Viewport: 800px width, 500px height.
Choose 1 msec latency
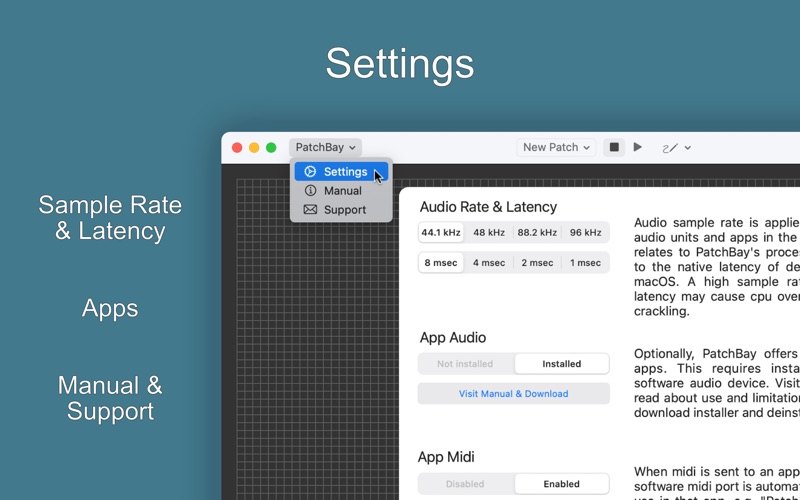tap(585, 263)
